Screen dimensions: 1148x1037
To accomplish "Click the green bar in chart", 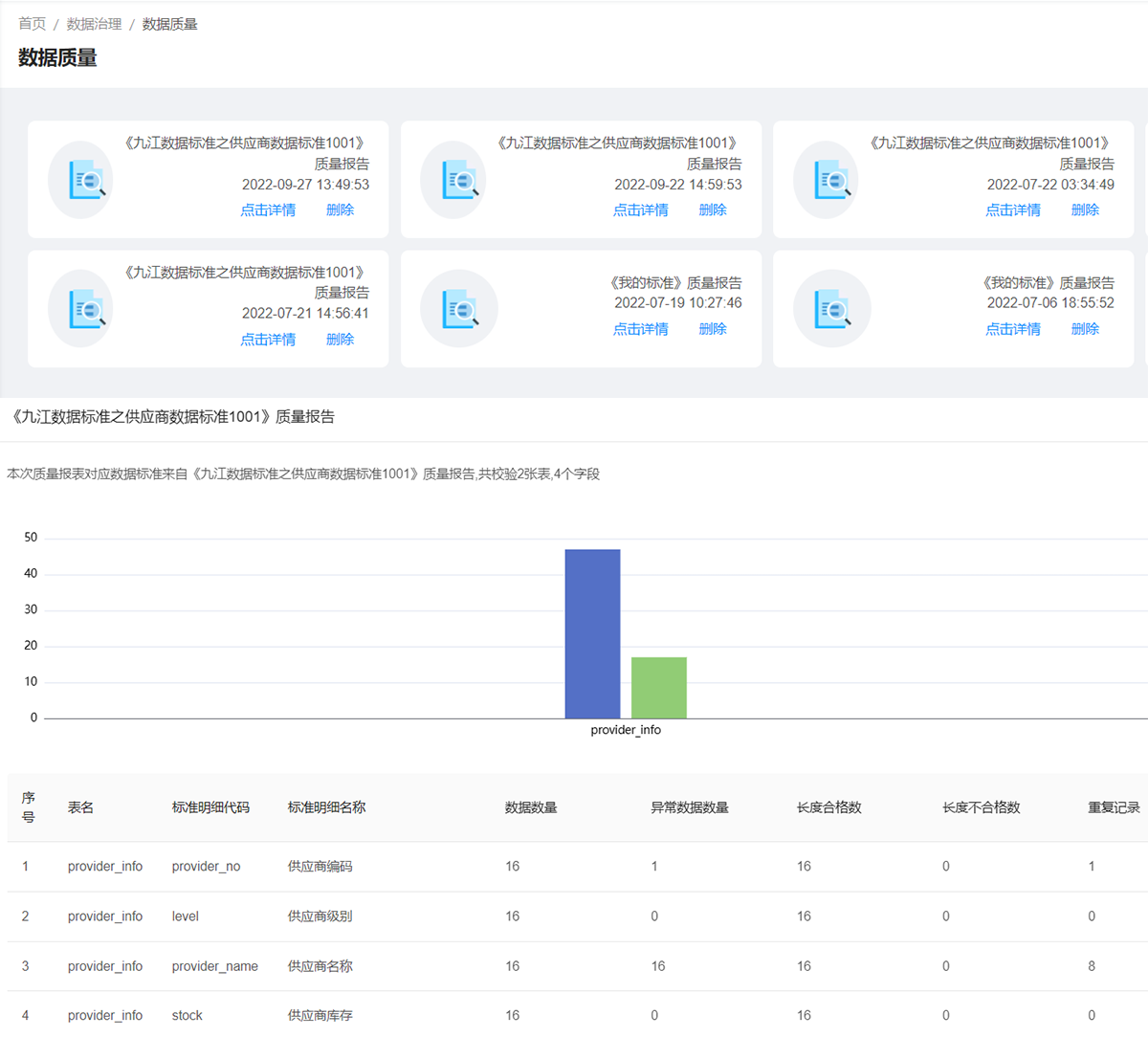I will (659, 688).
